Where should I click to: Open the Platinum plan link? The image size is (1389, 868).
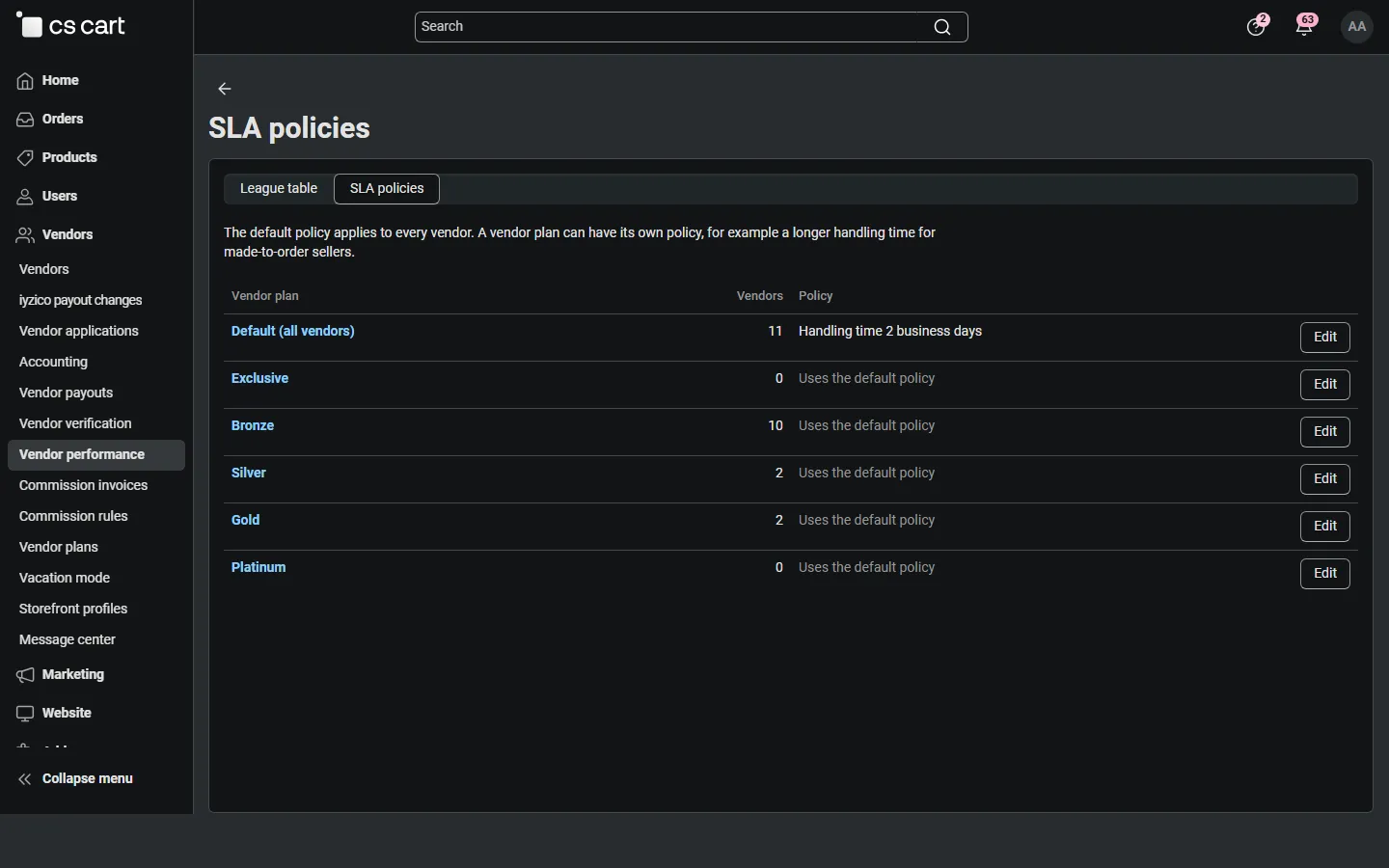[259, 568]
